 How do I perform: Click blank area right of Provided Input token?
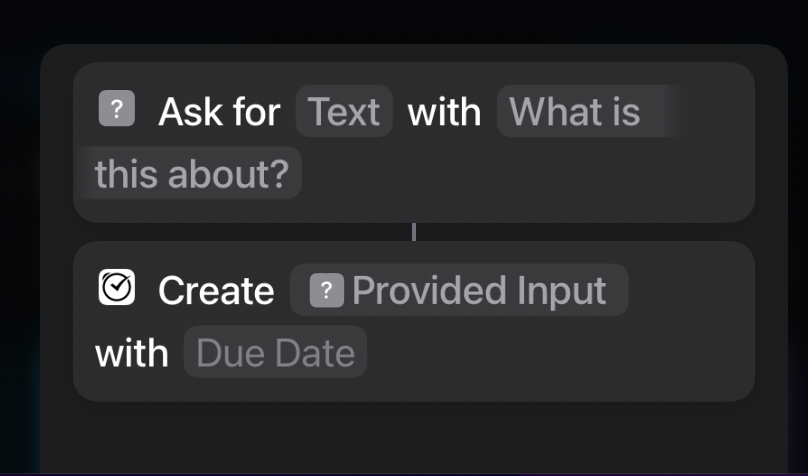coord(690,290)
